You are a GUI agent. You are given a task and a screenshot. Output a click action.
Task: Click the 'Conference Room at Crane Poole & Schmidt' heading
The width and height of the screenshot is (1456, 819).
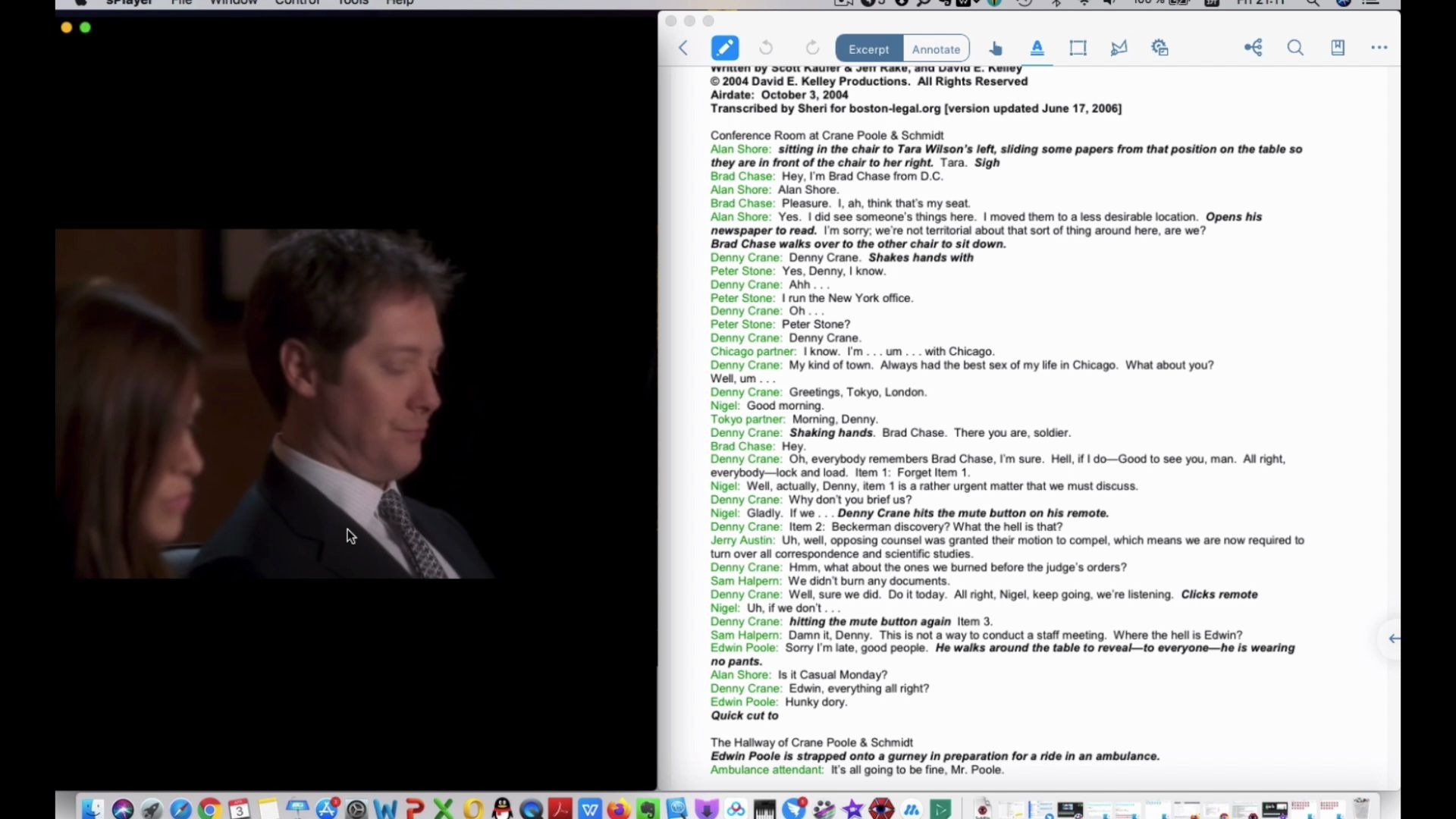point(827,136)
